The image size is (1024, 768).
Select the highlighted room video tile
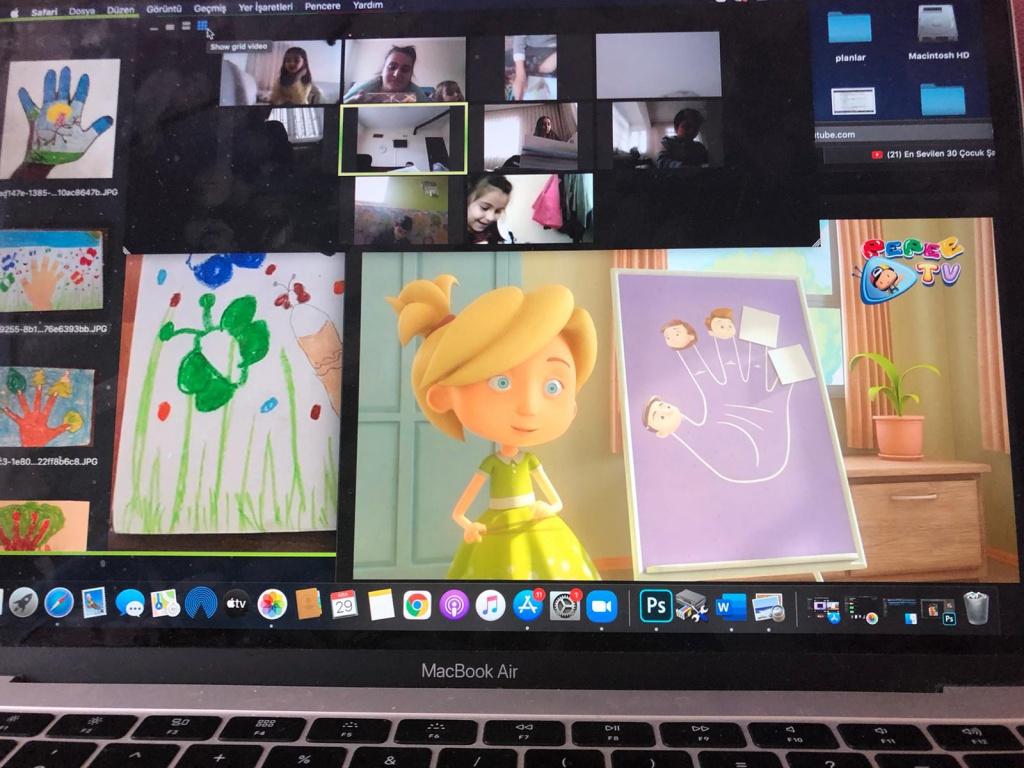coord(403,139)
